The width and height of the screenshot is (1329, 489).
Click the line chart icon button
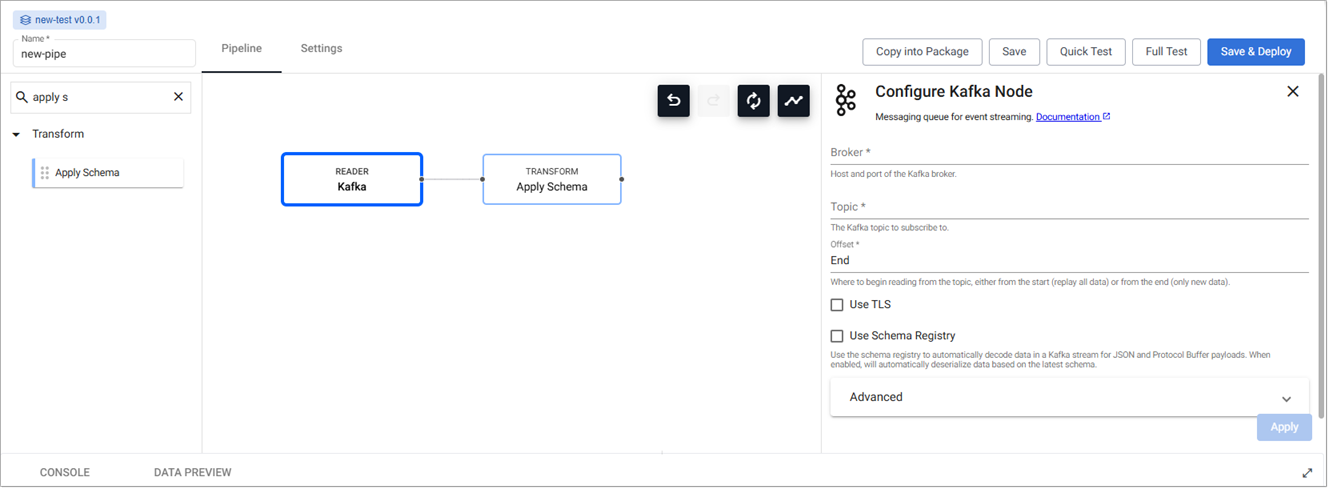793,100
